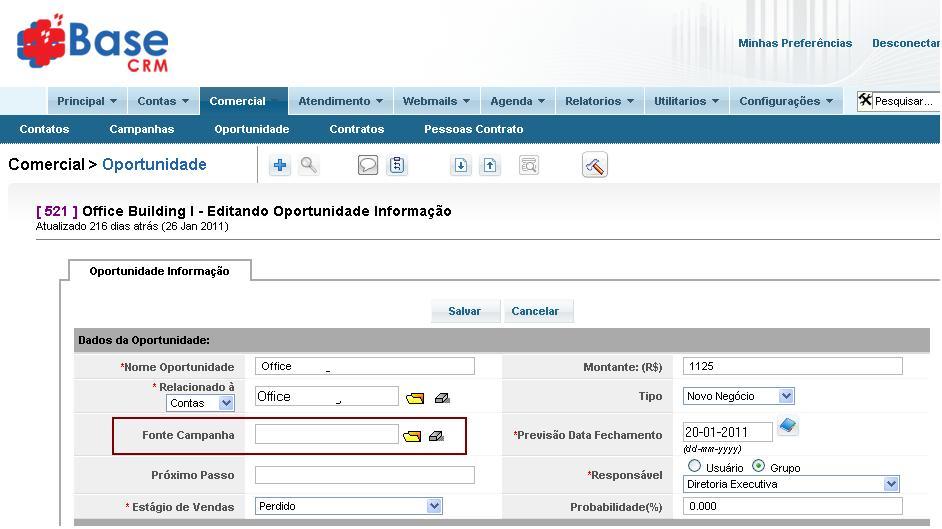Expand the Estágio de Vendas dropdown
This screenshot has width=942, height=529.
tap(348, 506)
